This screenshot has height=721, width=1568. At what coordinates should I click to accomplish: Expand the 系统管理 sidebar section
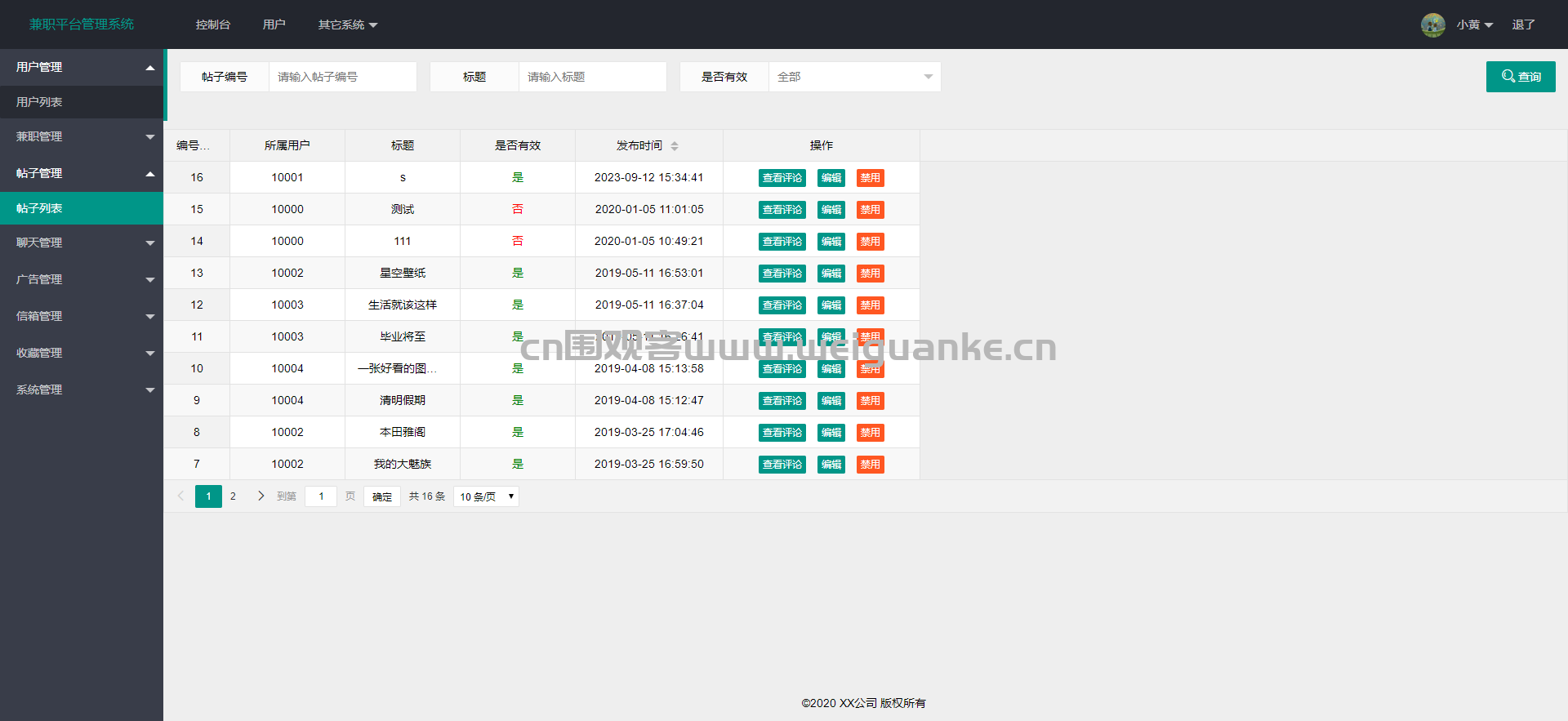pyautogui.click(x=82, y=389)
